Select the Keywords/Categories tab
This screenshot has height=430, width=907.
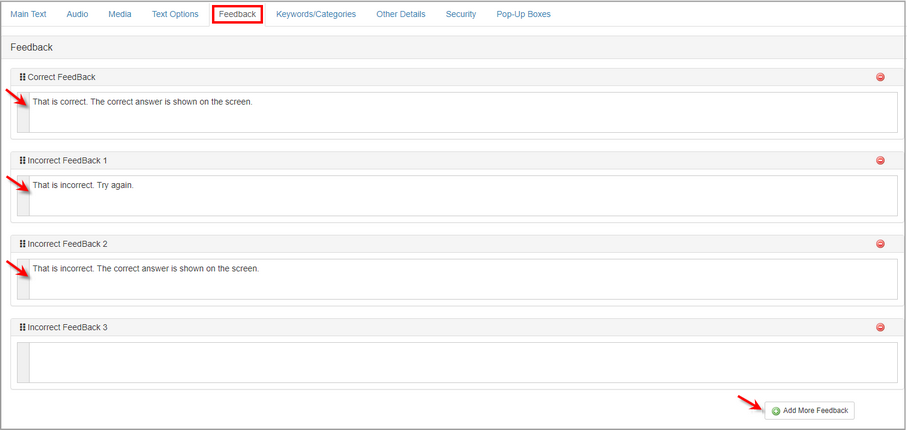[x=316, y=14]
